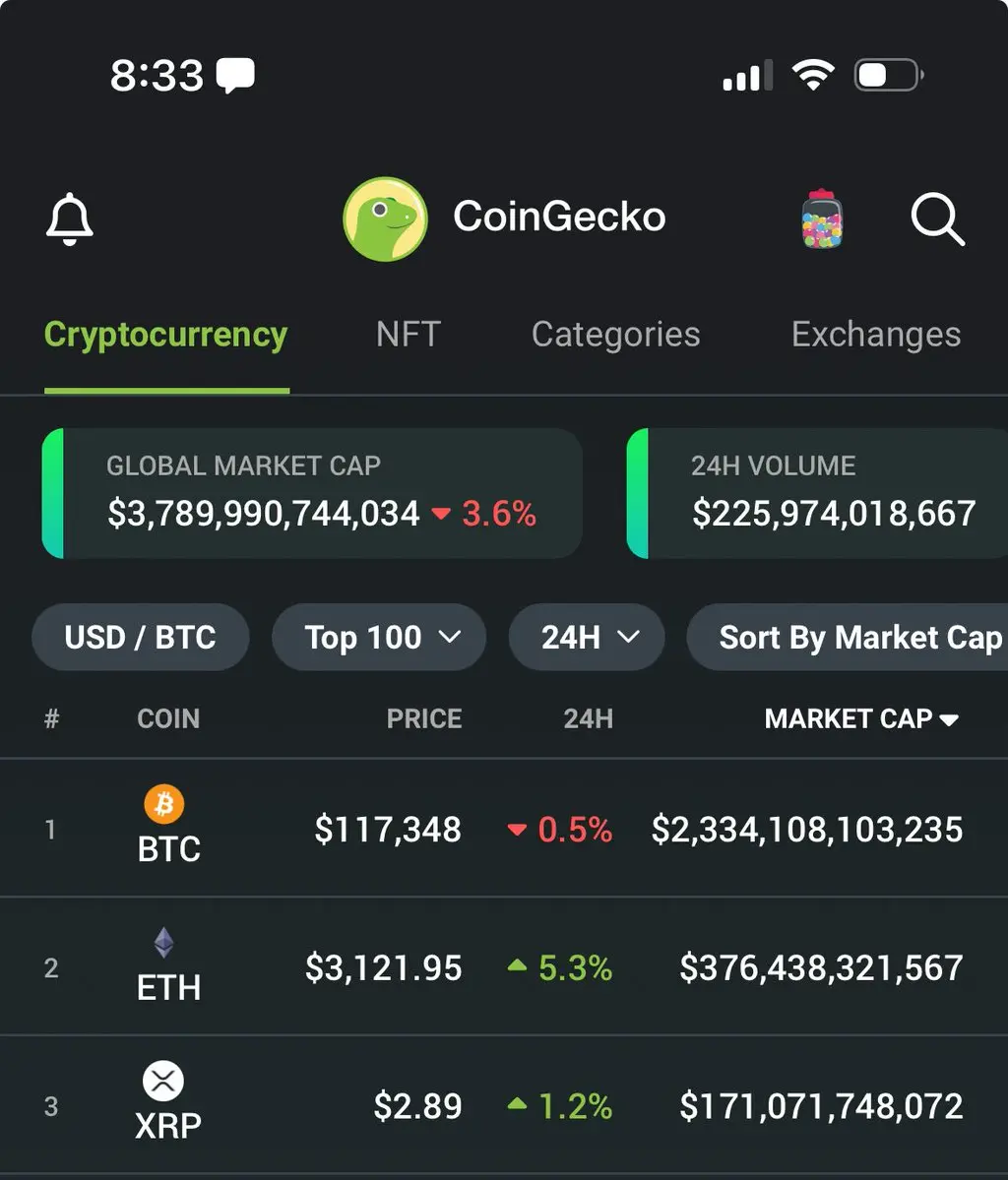Switch to the NFT tab
Image resolution: width=1008 pixels, height=1180 pixels.
[408, 335]
